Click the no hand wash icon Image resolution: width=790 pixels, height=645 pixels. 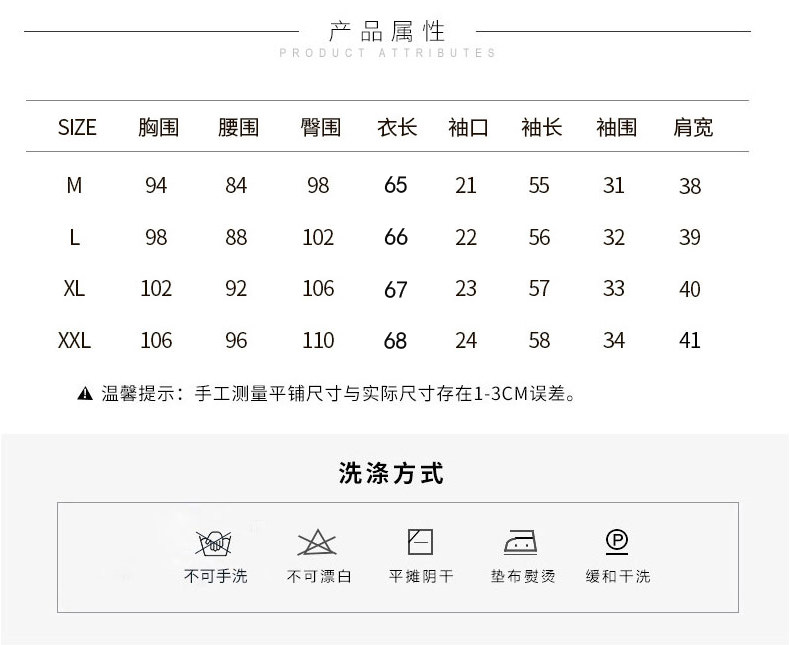pyautogui.click(x=215, y=544)
